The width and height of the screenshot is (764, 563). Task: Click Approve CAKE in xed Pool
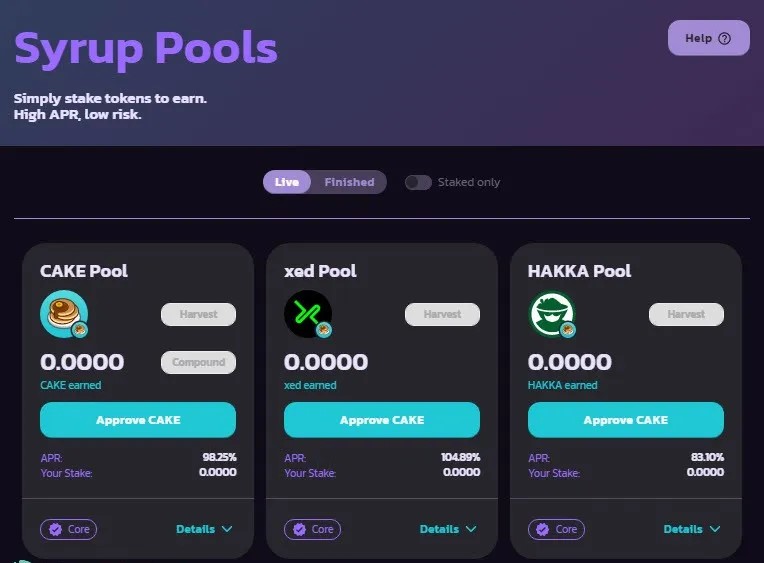coord(382,420)
